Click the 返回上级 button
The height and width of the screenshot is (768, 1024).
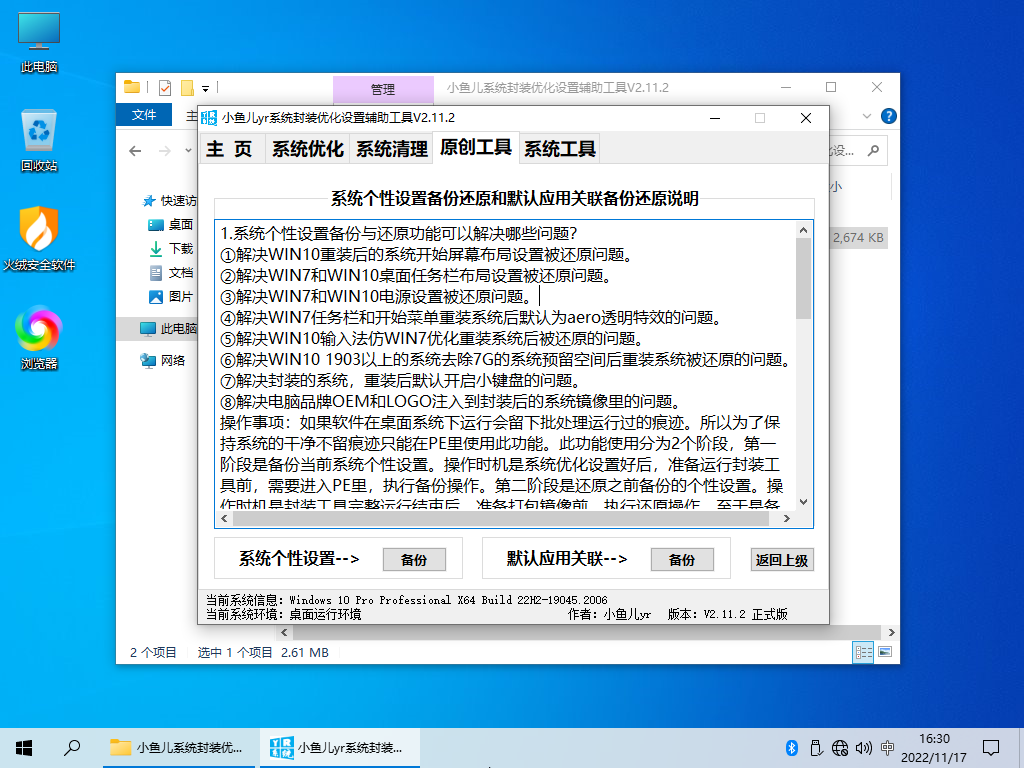click(x=782, y=560)
